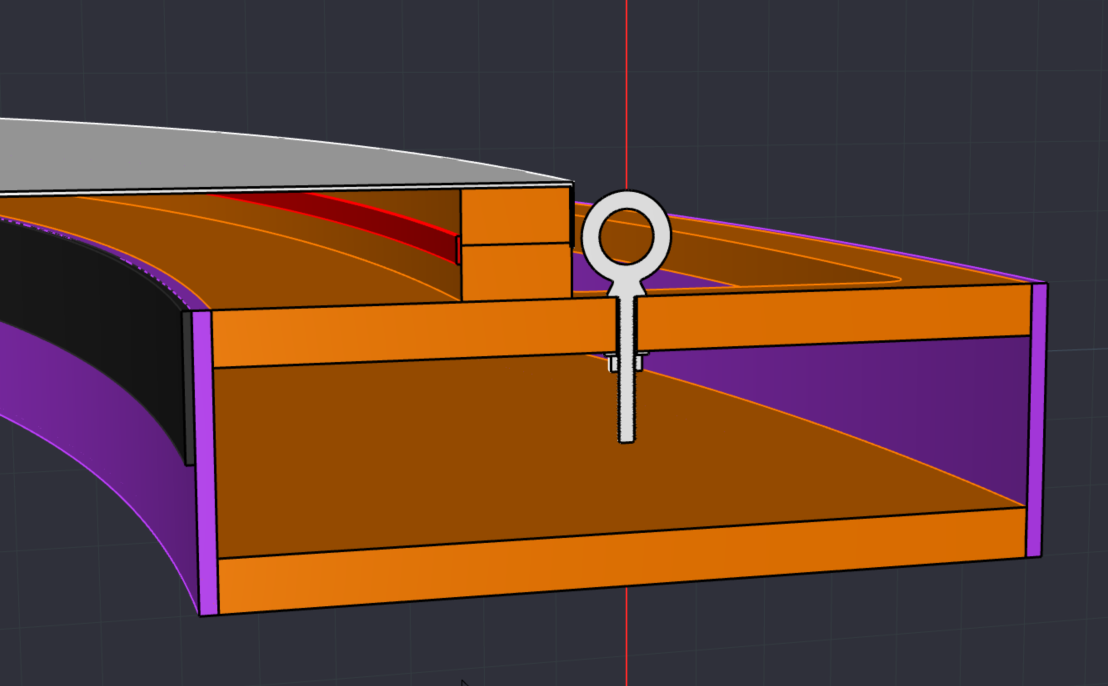
Task: Select the eye bolt's threaded shank
Action: point(627,400)
